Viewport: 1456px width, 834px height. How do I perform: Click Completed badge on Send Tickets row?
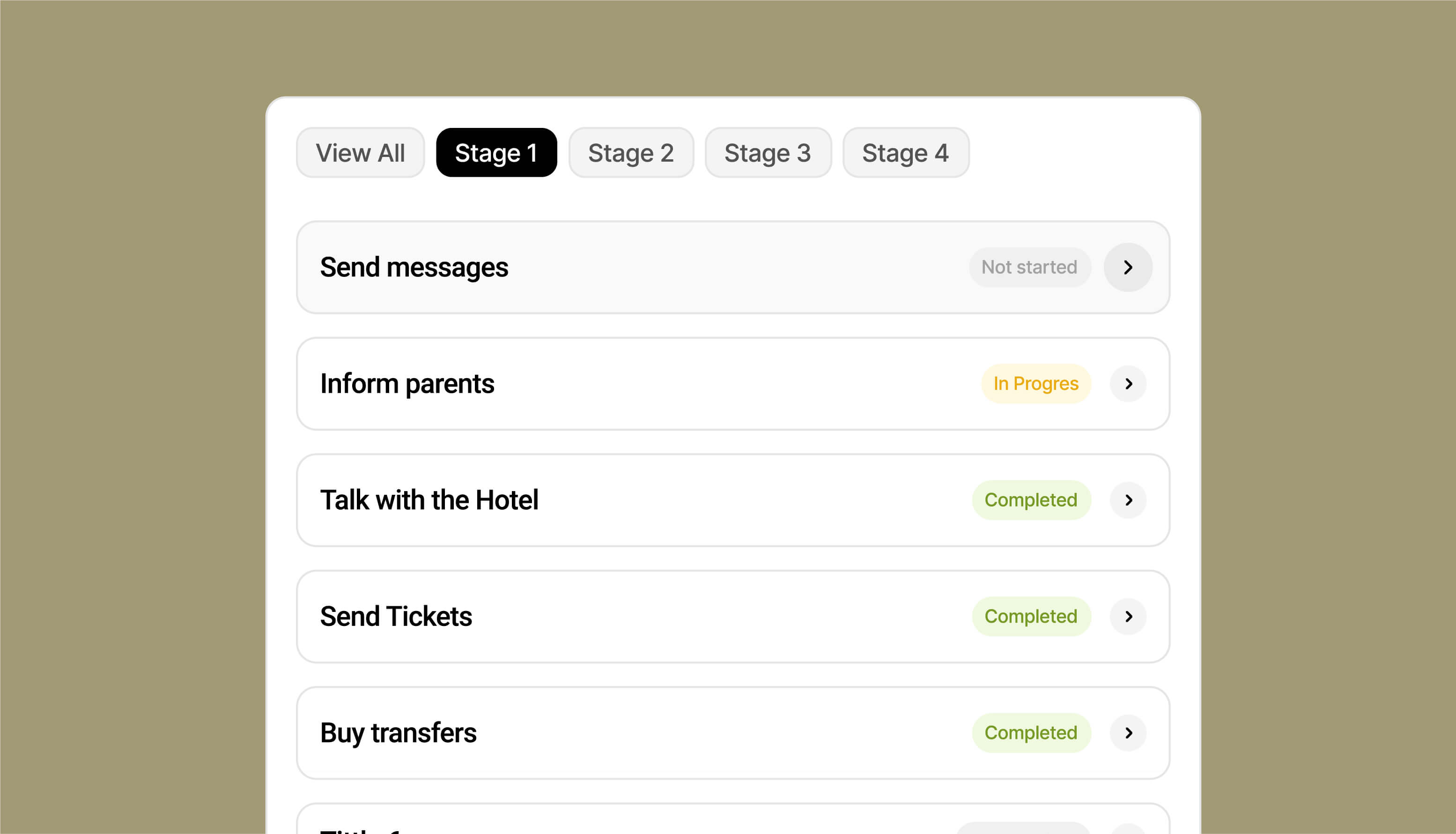point(1031,616)
